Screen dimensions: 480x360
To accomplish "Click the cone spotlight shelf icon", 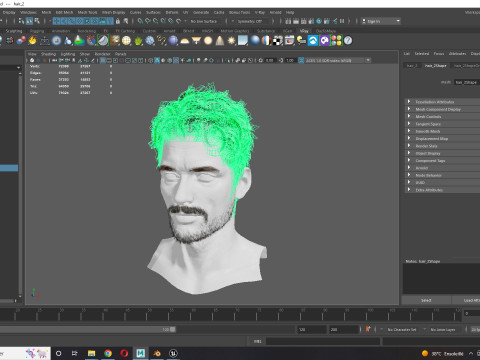I will [220, 41].
